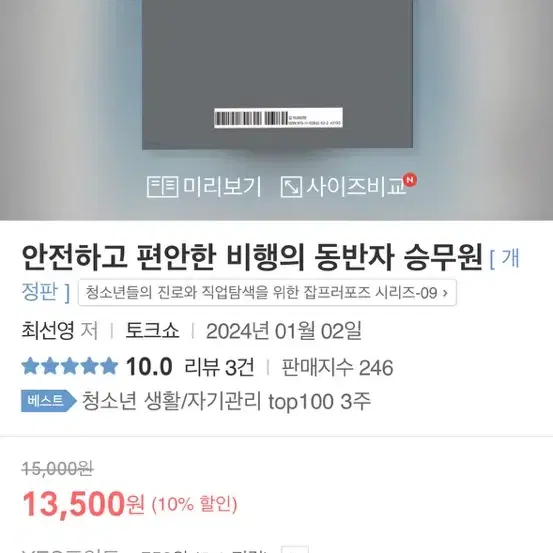Tap the 사이즈비교 size compare arrow icon
This screenshot has width=553, height=553.
point(291,187)
